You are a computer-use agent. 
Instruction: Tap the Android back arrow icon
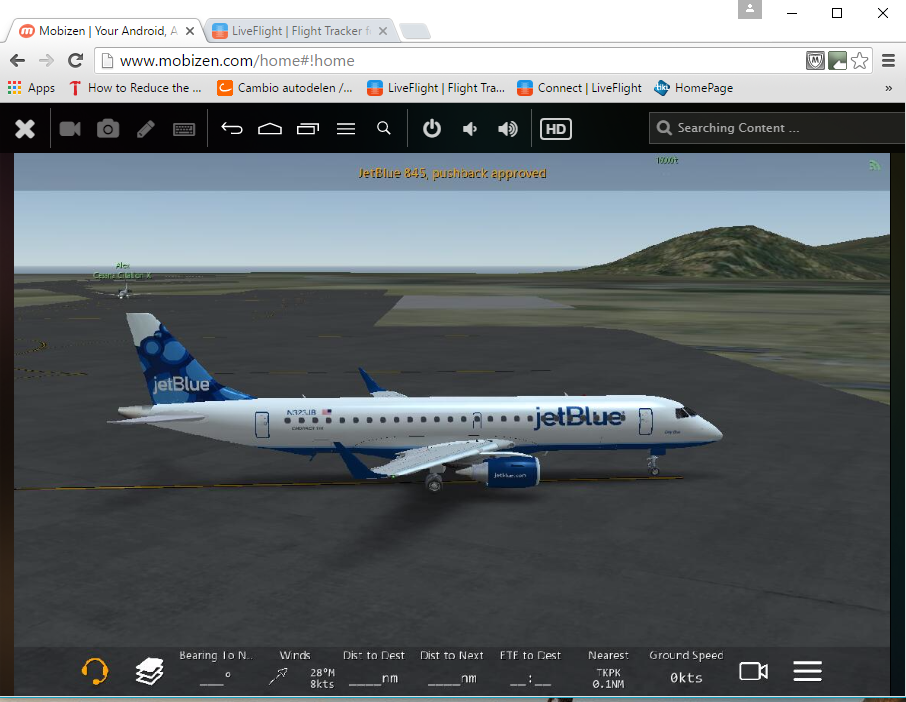232,128
